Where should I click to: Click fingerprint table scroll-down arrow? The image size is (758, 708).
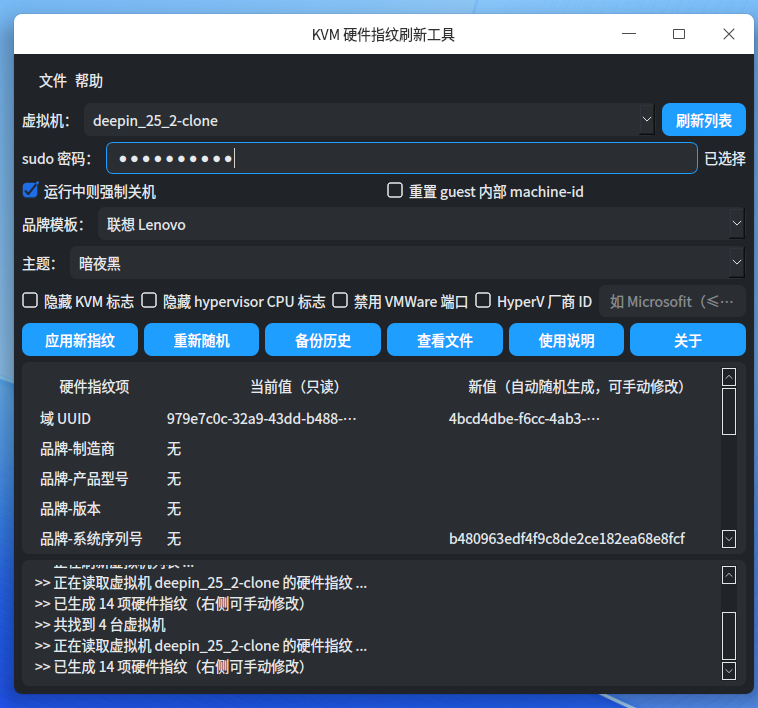pos(729,538)
